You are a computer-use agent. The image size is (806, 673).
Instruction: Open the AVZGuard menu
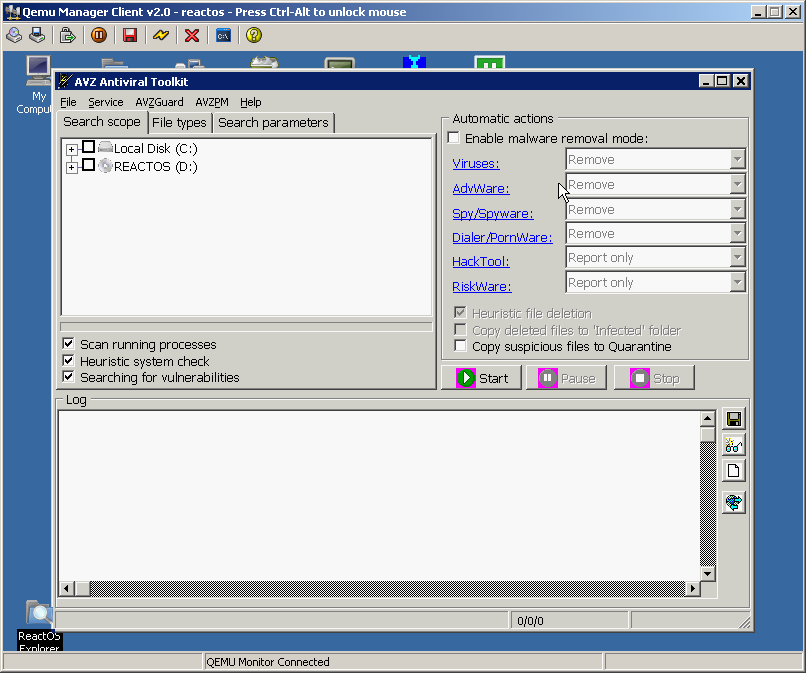[x=160, y=102]
